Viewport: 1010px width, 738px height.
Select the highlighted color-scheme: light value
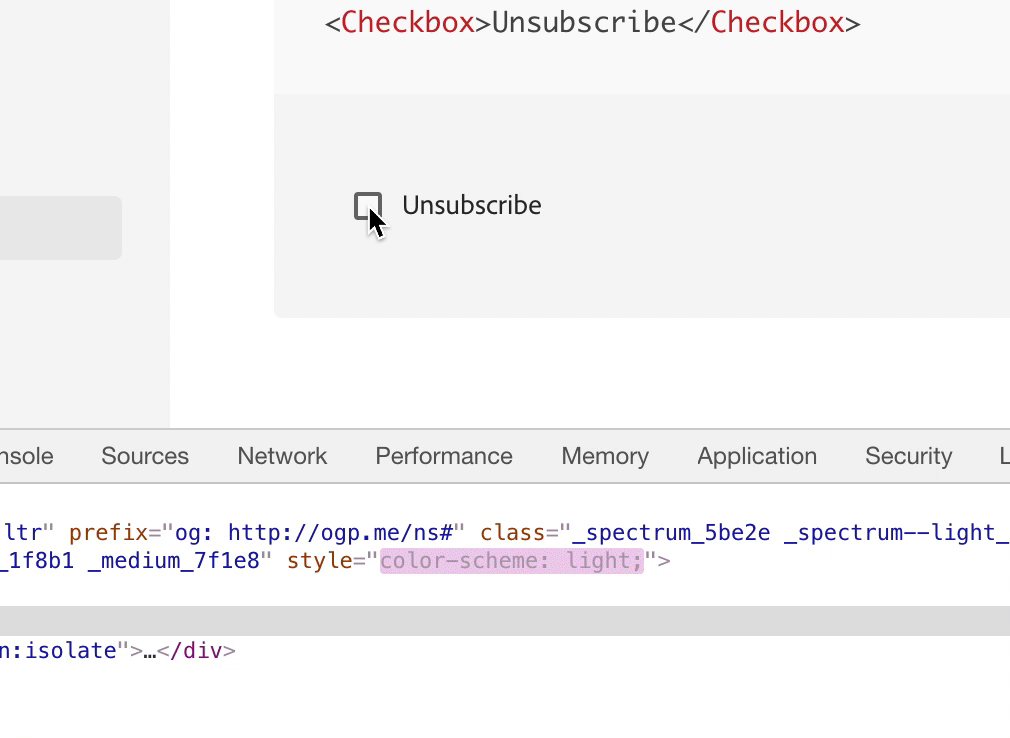(511, 561)
